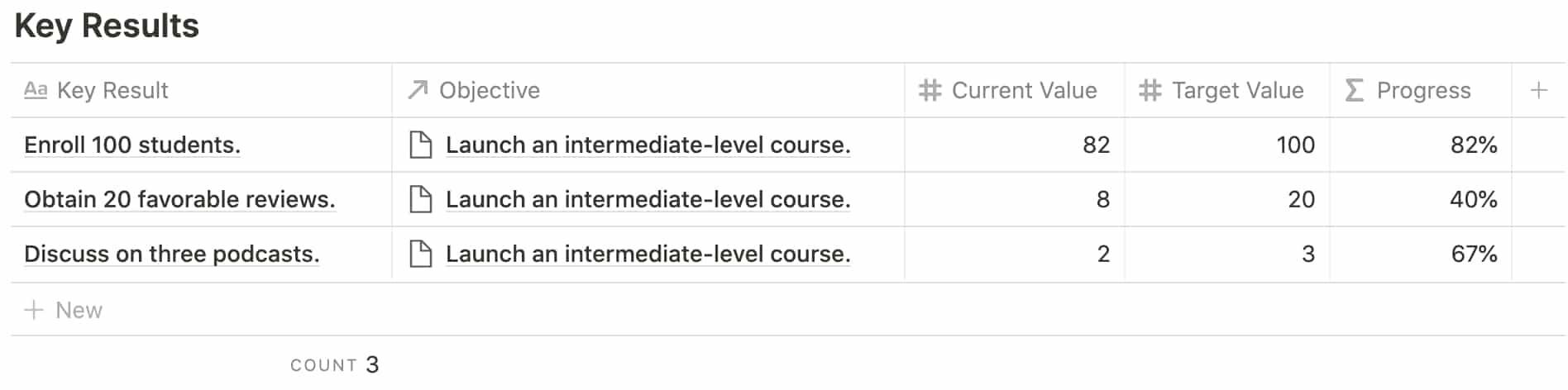Open the Objective column header menu
The height and width of the screenshot is (390, 1568).
coord(648,90)
